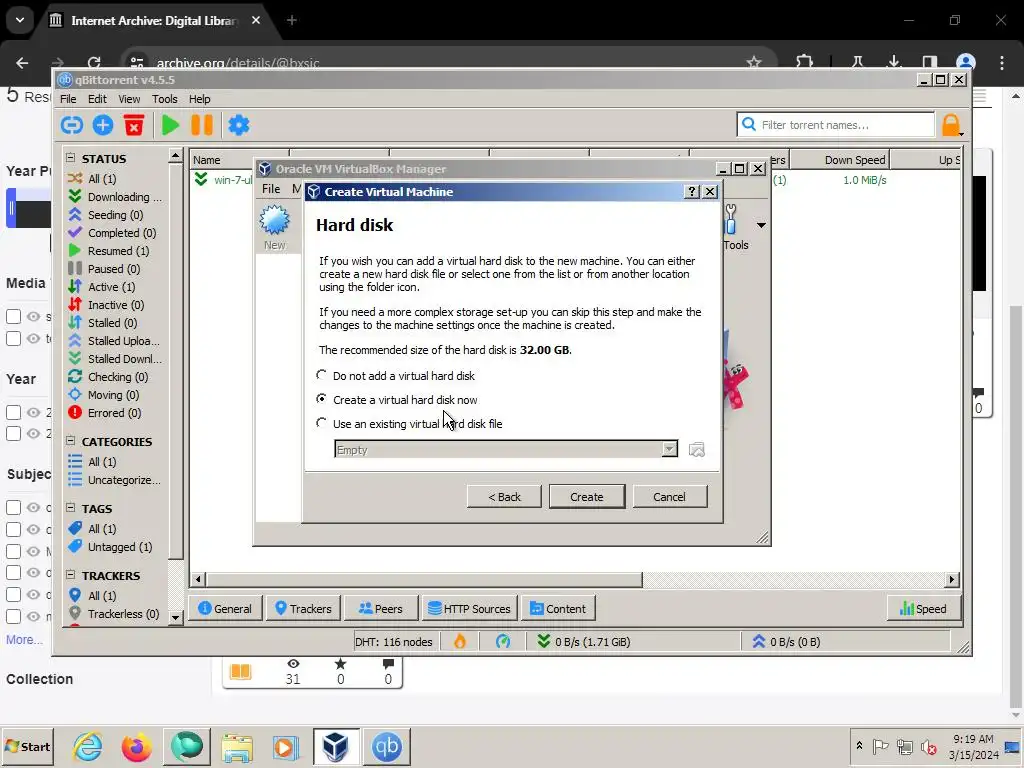The width and height of the screenshot is (1024, 768).
Task: Switch to Content tab
Action: (x=558, y=609)
